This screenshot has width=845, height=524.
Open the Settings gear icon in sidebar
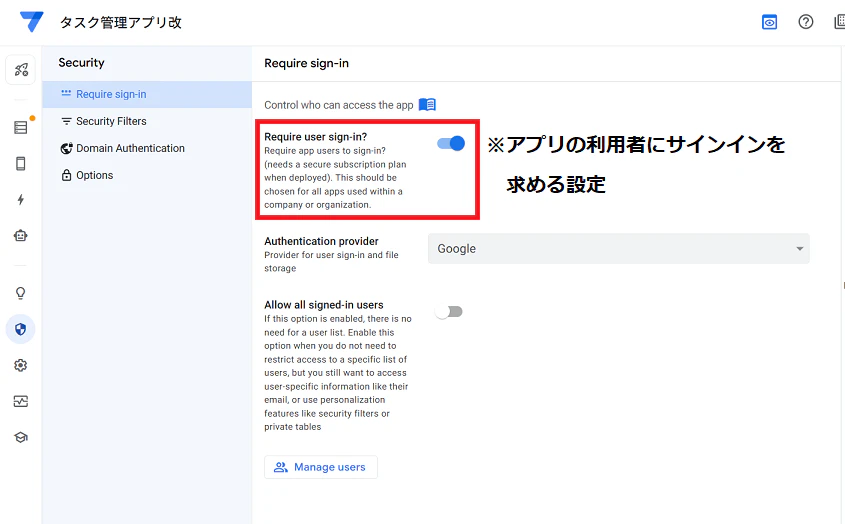pos(20,365)
